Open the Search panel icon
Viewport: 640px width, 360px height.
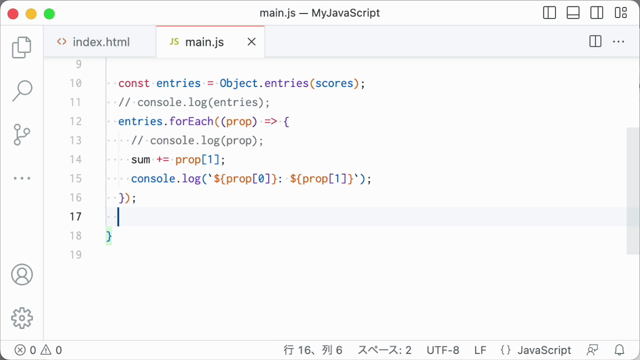click(22, 91)
